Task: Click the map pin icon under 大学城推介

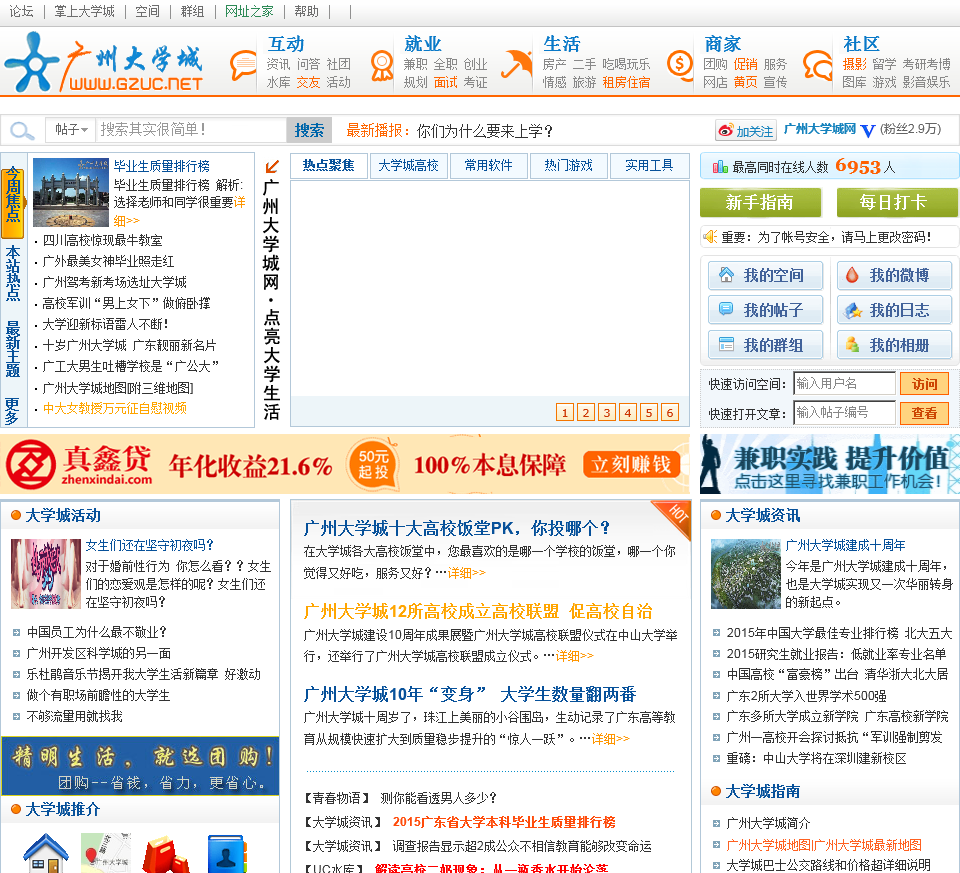Action: (106, 853)
